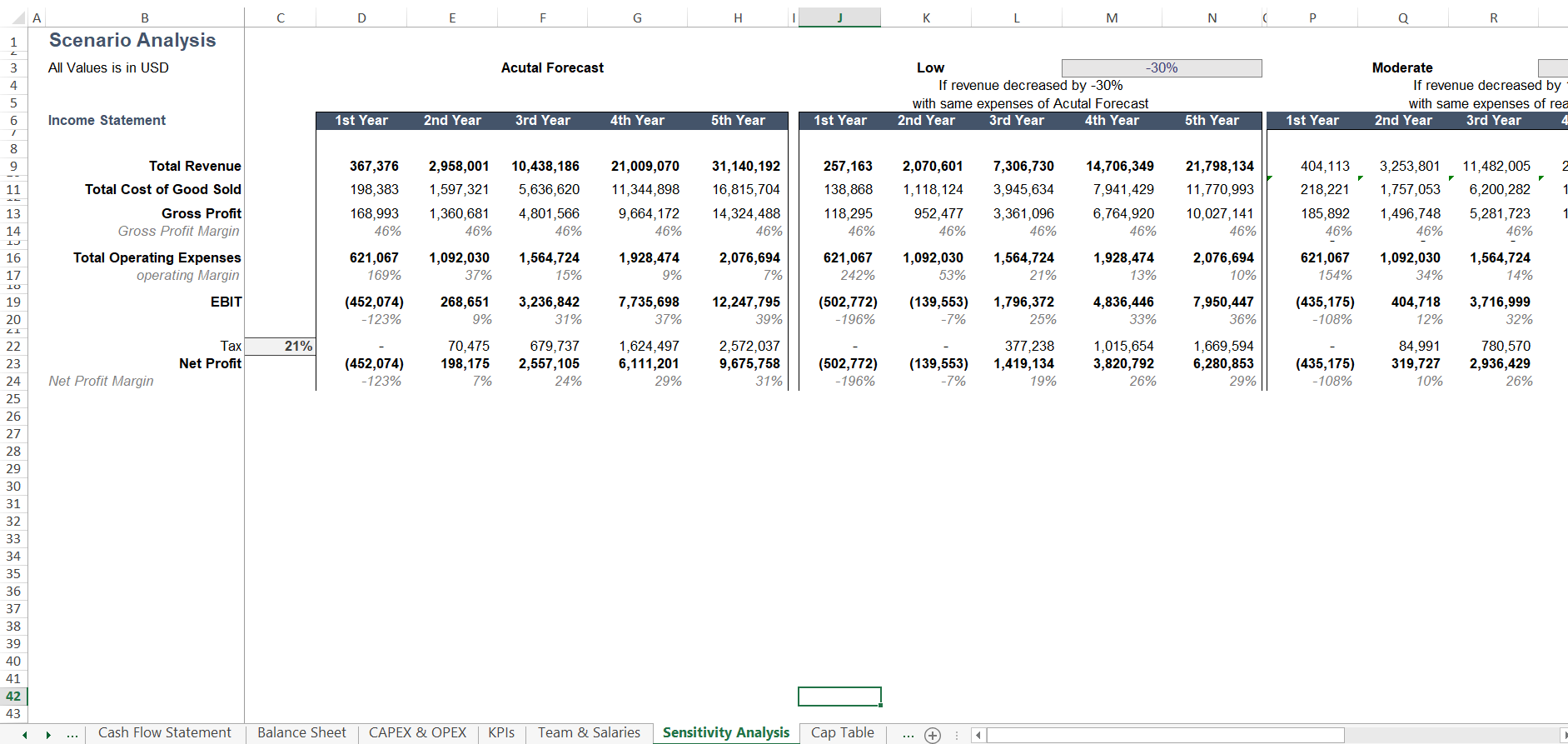Click Moderate net profit 2,936,429
This screenshot has width=1568, height=744.
[1500, 363]
